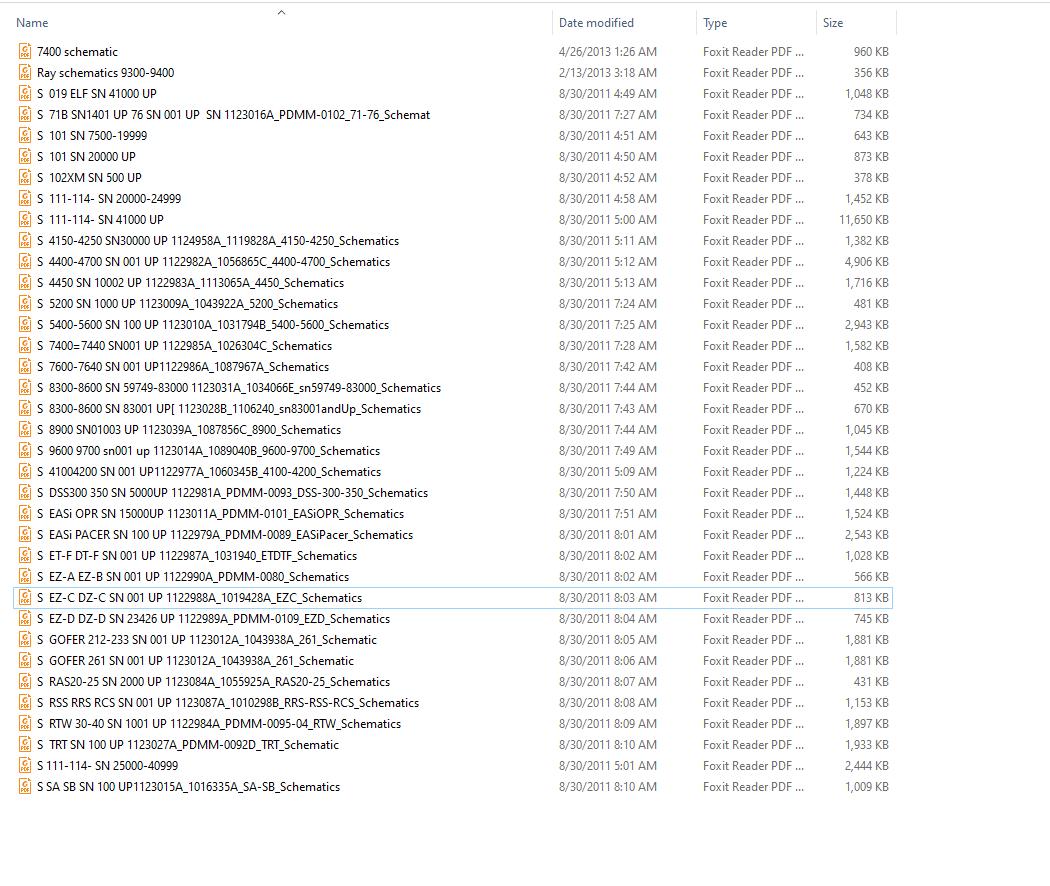1050x886 pixels.
Task: Click PDF icon next to S 102XM SN 500 UP
Action: click(25, 177)
